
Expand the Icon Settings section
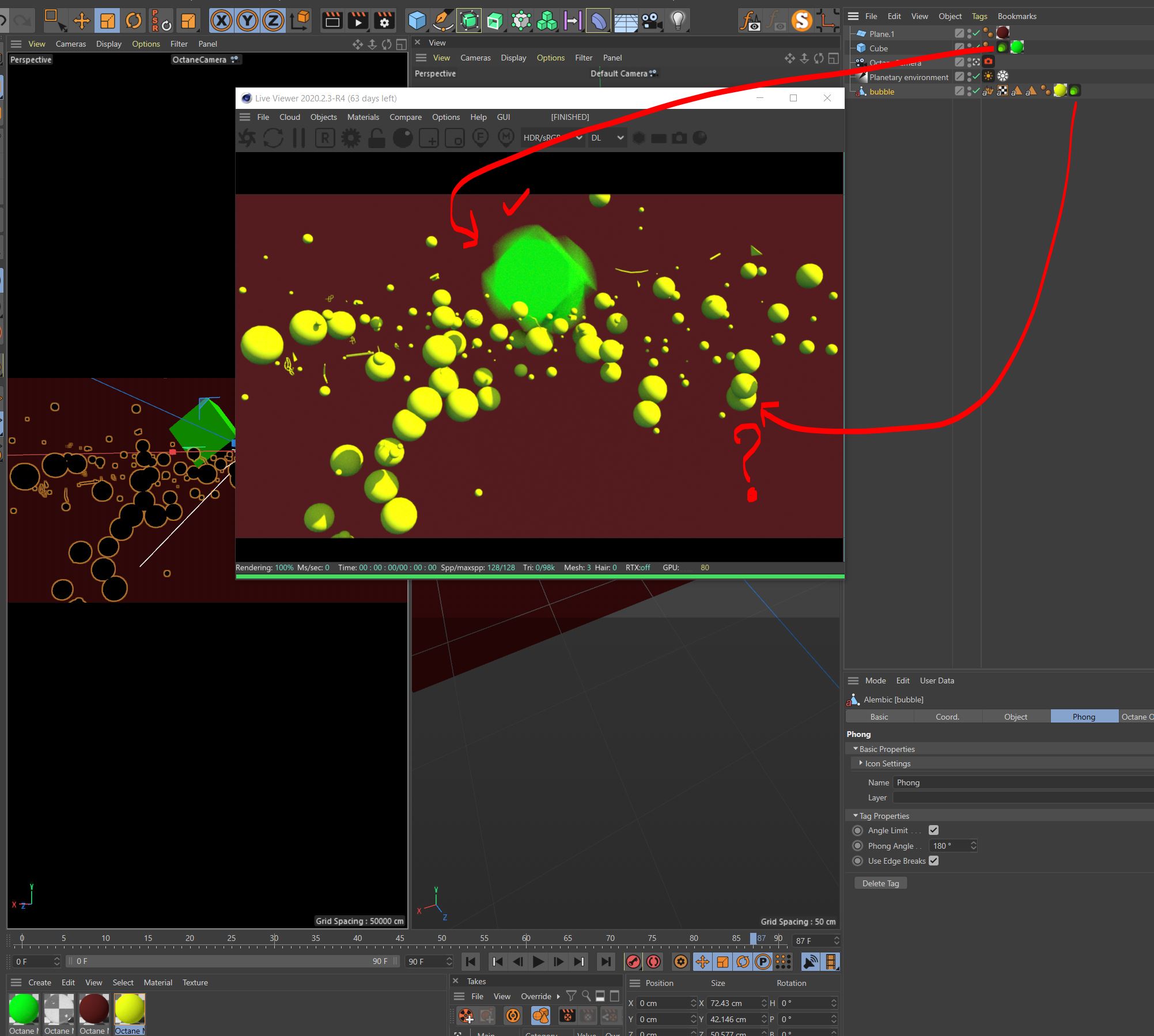click(861, 763)
